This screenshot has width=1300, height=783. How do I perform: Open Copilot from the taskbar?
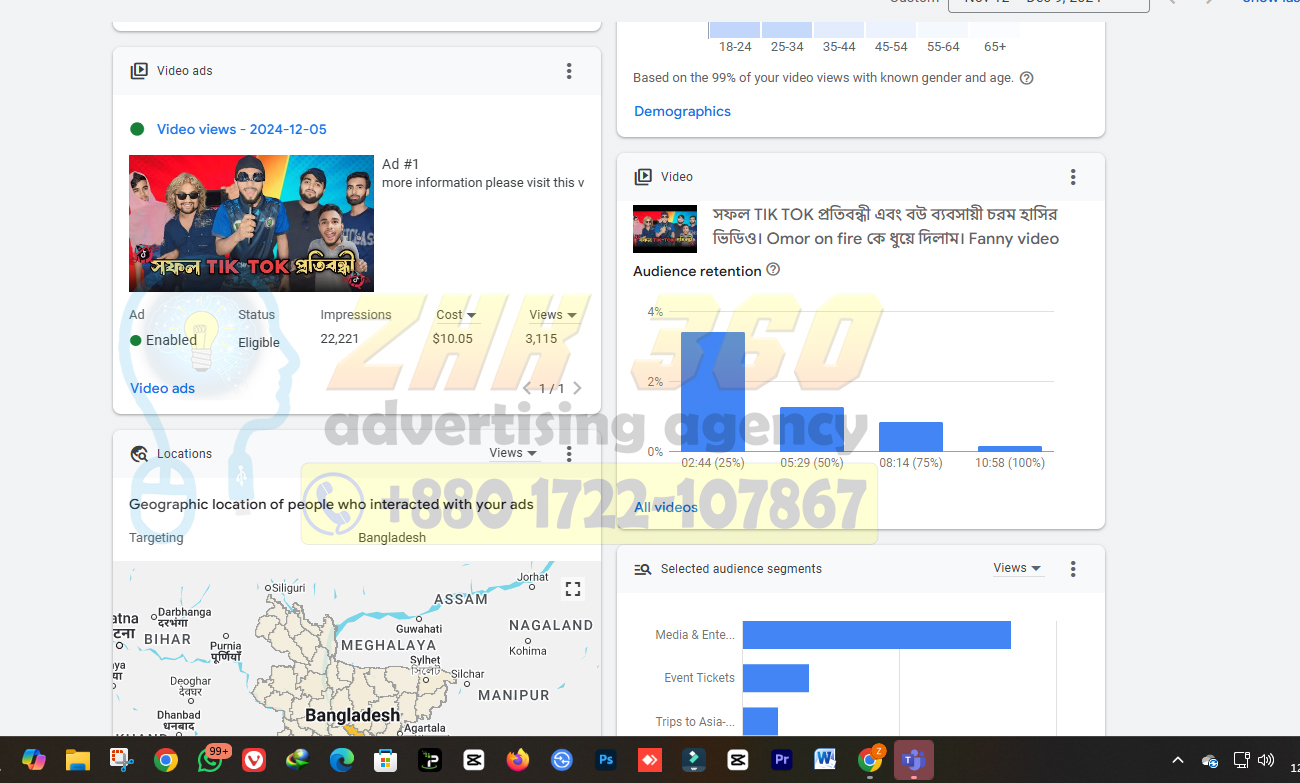[x=34, y=760]
